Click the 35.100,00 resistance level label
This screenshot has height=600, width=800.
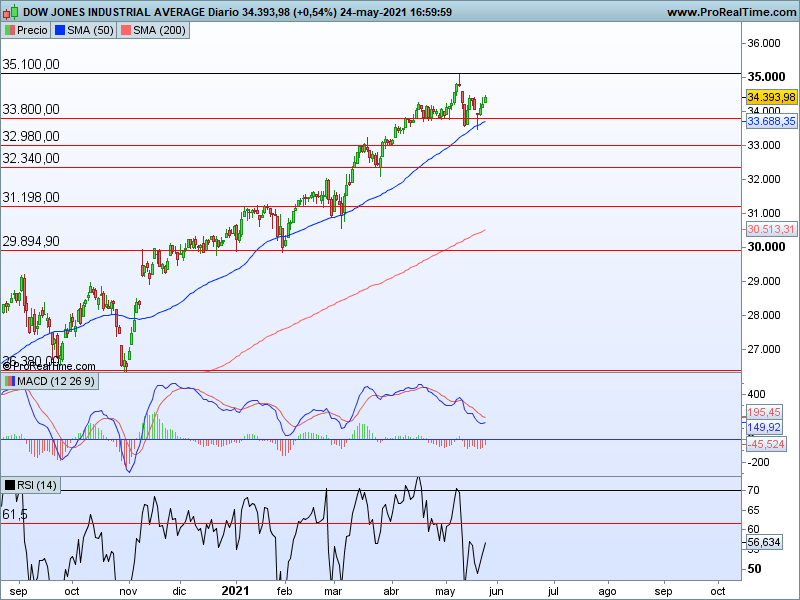tap(31, 64)
